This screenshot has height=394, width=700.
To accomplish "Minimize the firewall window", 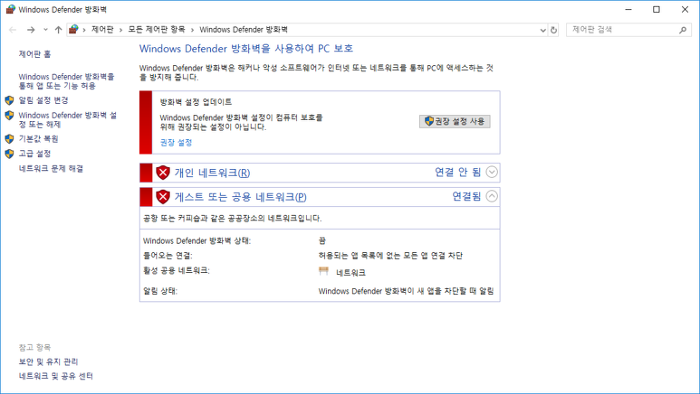I will pyautogui.click(x=629, y=9).
